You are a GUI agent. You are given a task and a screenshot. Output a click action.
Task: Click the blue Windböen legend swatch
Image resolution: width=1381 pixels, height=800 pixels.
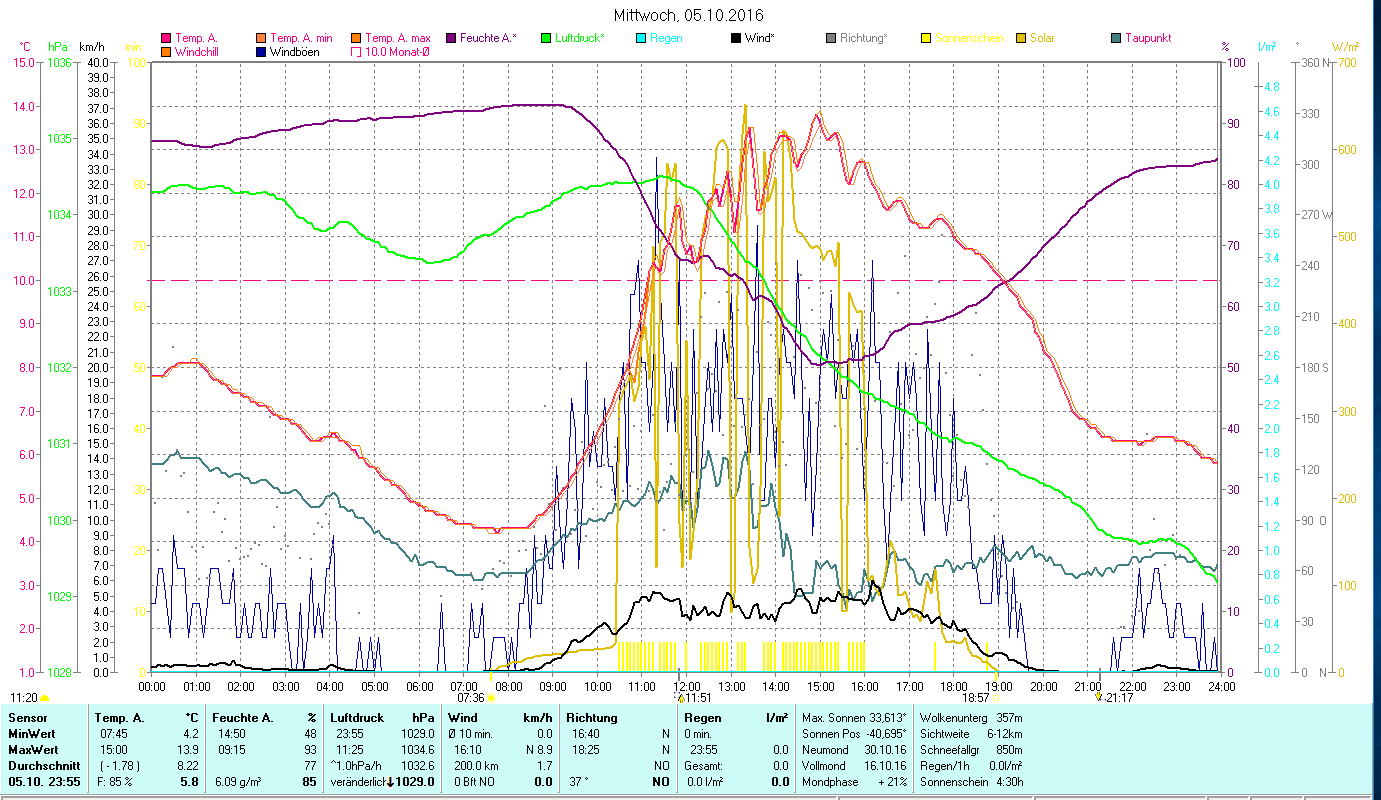click(x=262, y=51)
